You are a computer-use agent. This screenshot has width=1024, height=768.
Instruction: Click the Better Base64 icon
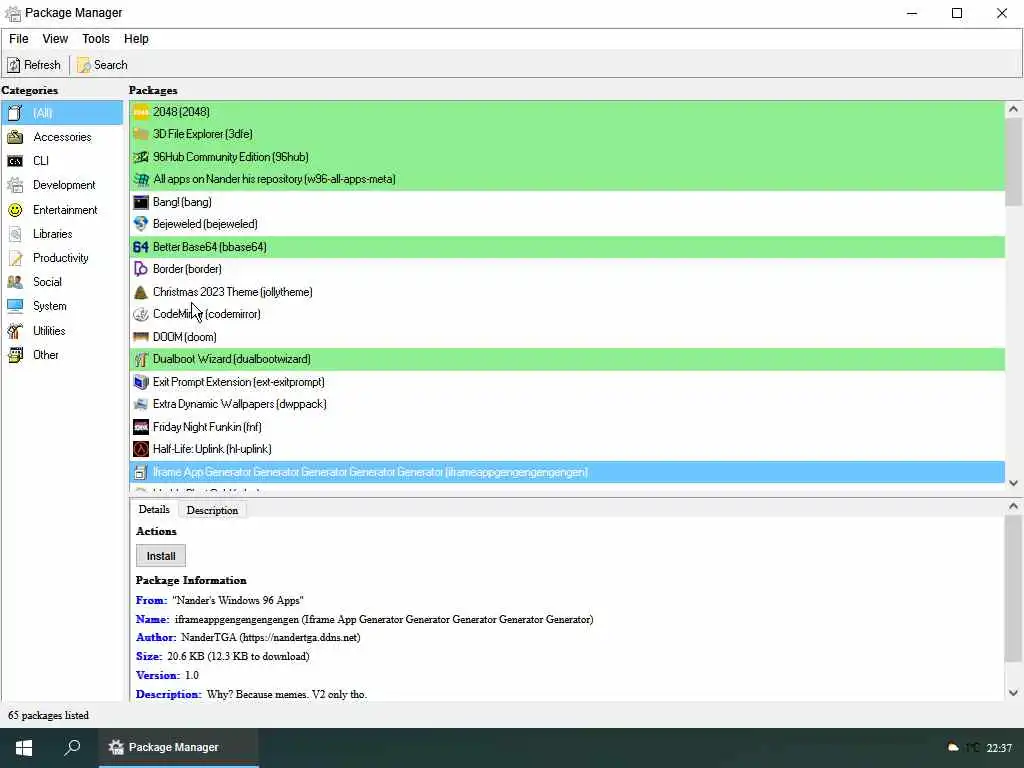[x=141, y=247]
